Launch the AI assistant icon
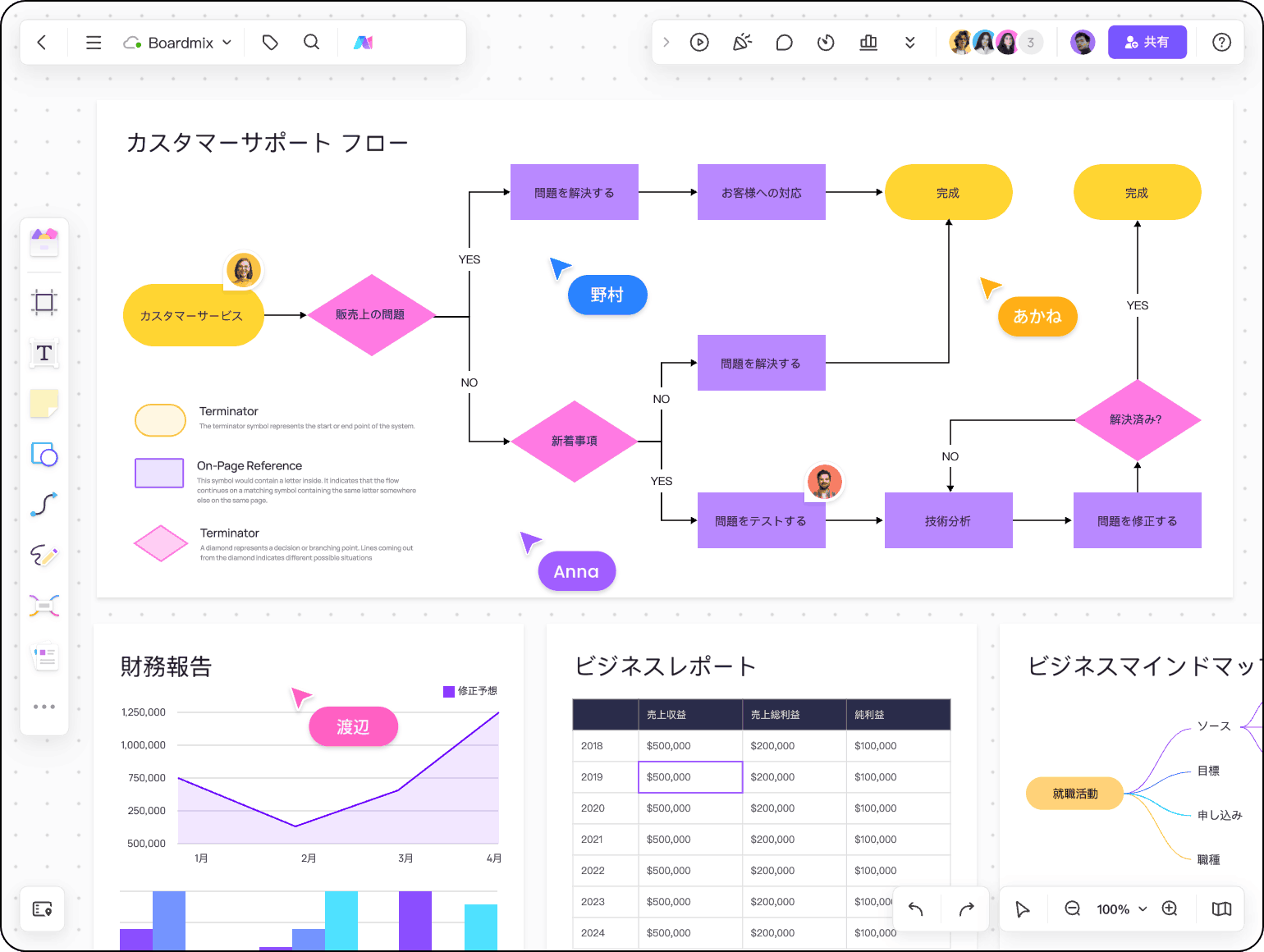 point(364,42)
